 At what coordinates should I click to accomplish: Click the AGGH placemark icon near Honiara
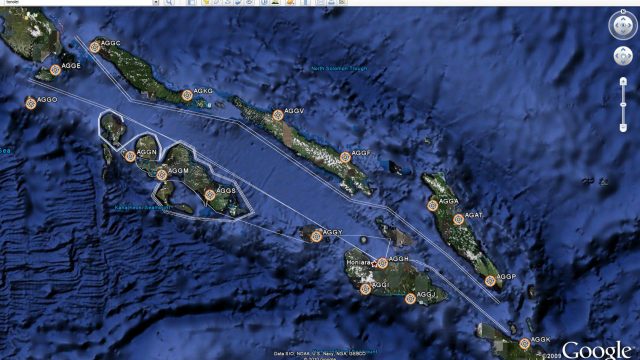[382, 263]
